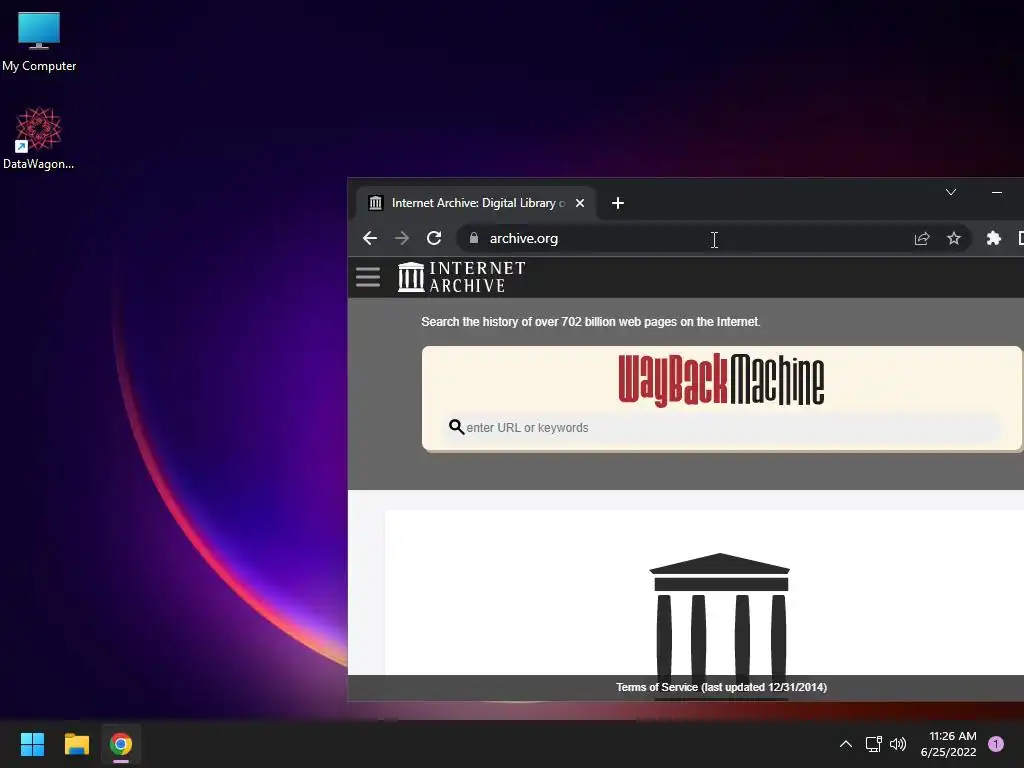
Task: Bookmark this tab with star icon
Action: [953, 238]
